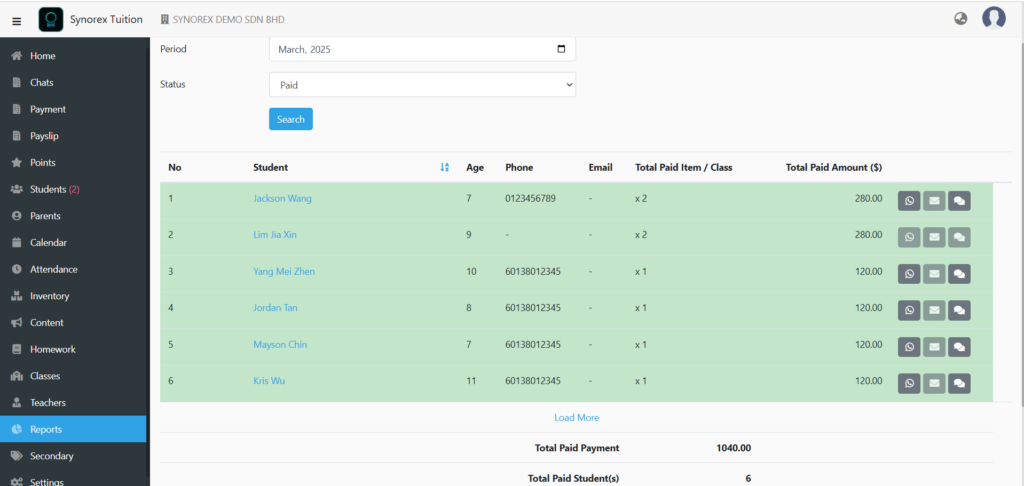Screen dimensions: 1024x486
Task: Open Inventory in sidebar
Action: point(73,297)
